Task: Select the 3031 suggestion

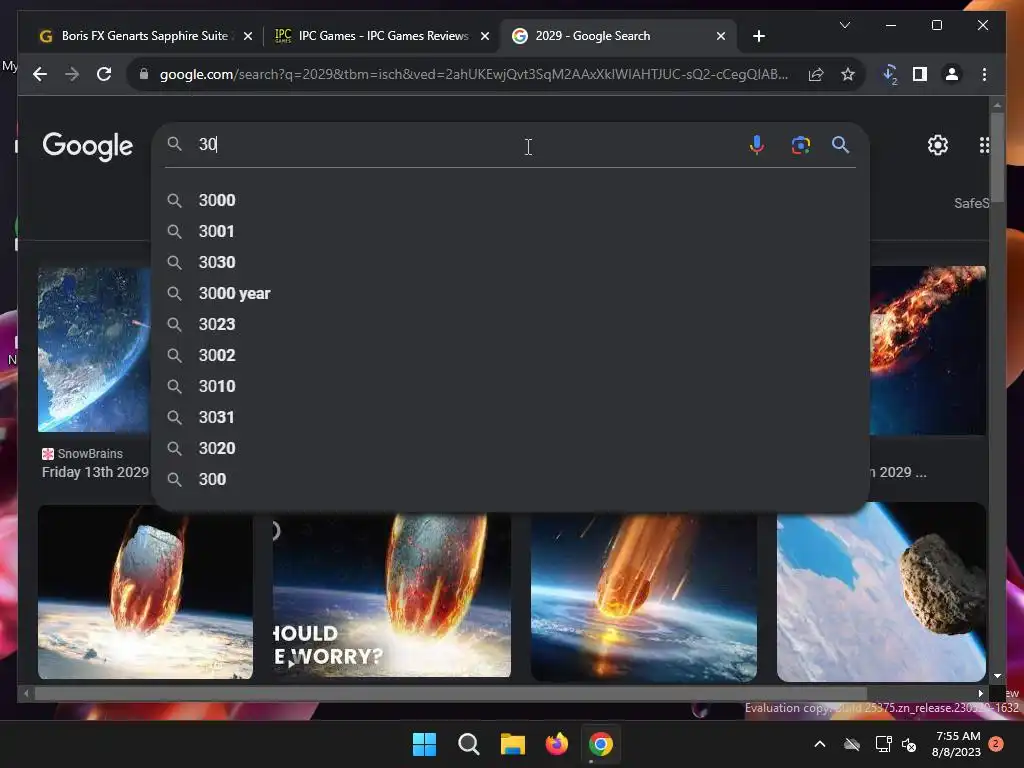Action: 509,417
